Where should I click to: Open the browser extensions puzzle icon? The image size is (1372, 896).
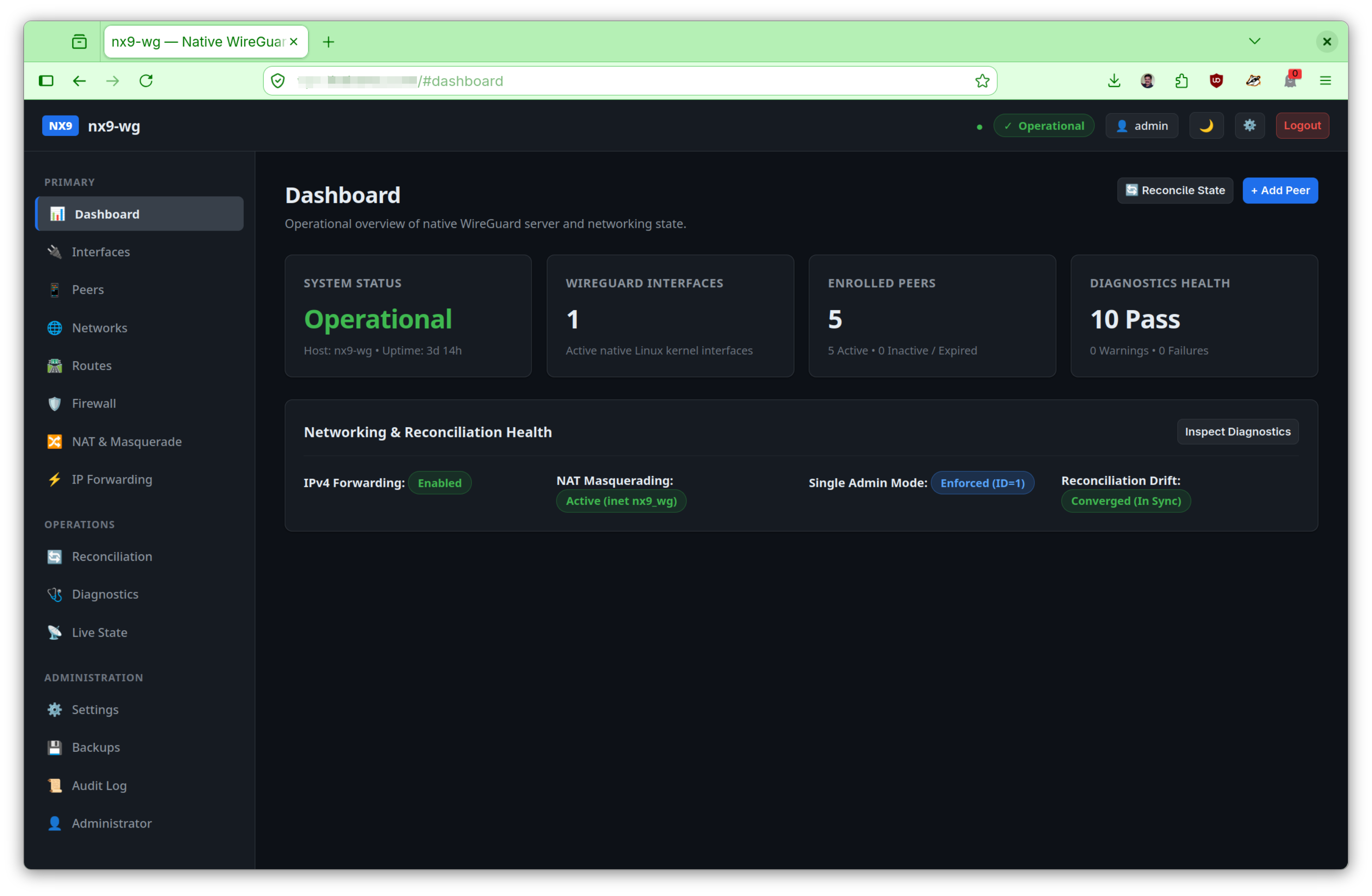[1181, 80]
